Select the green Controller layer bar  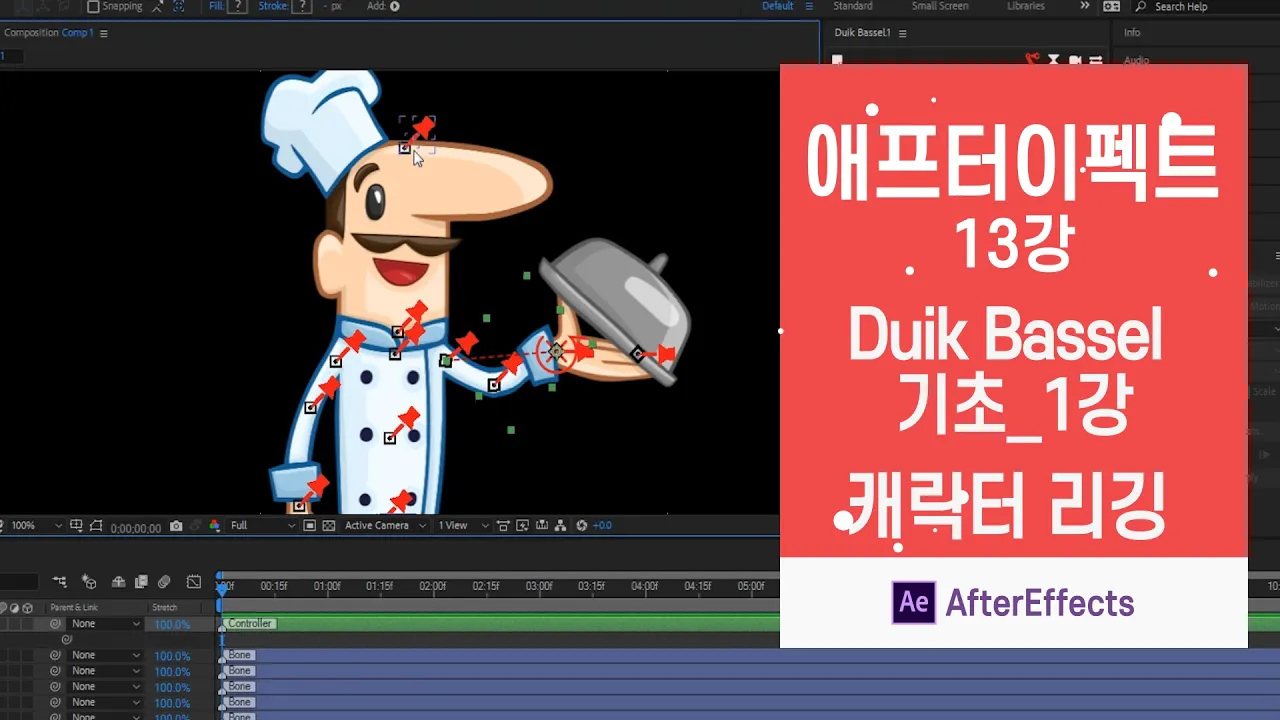click(x=500, y=624)
